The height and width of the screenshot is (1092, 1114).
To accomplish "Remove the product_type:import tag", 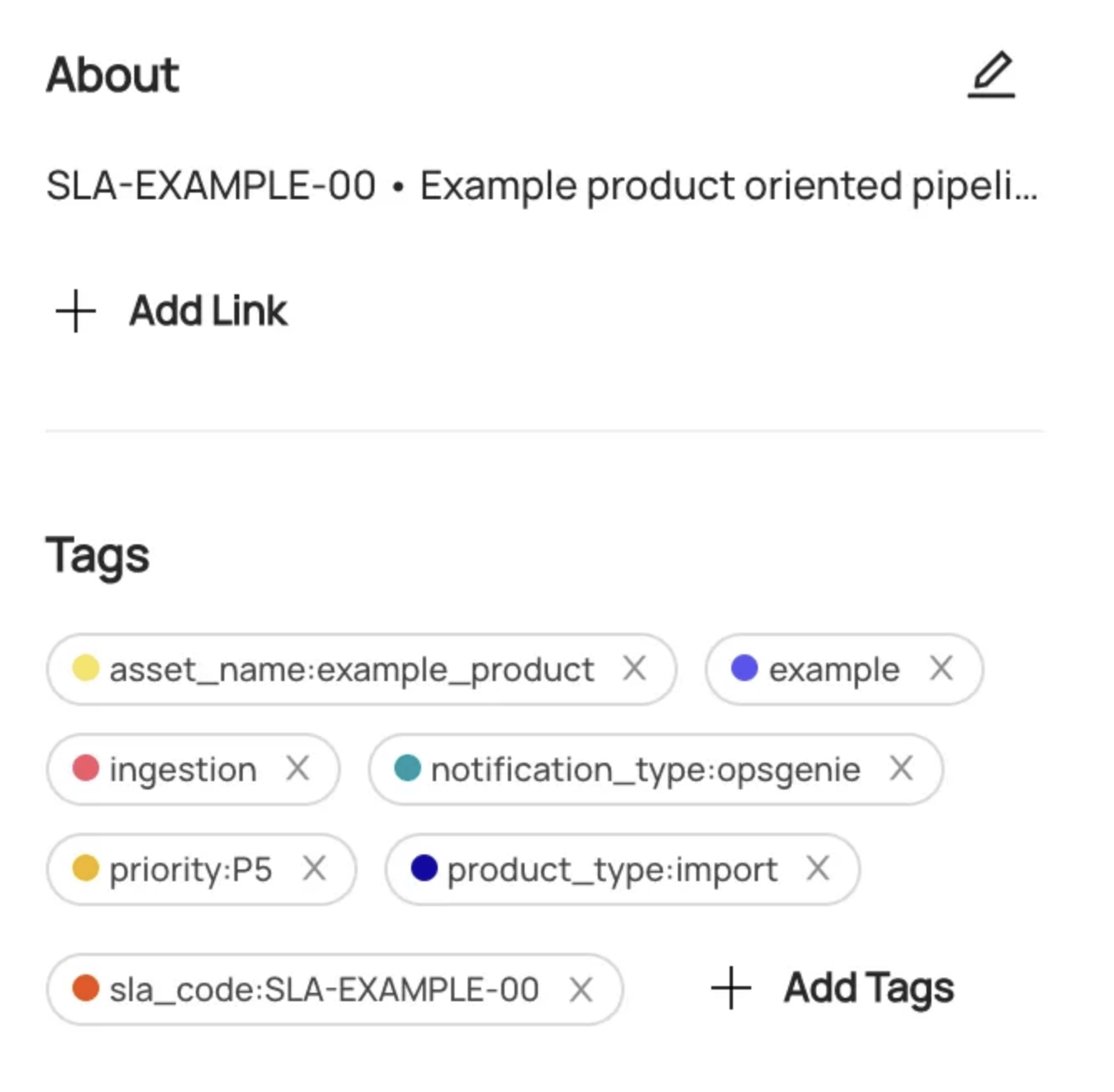I will (x=819, y=869).
